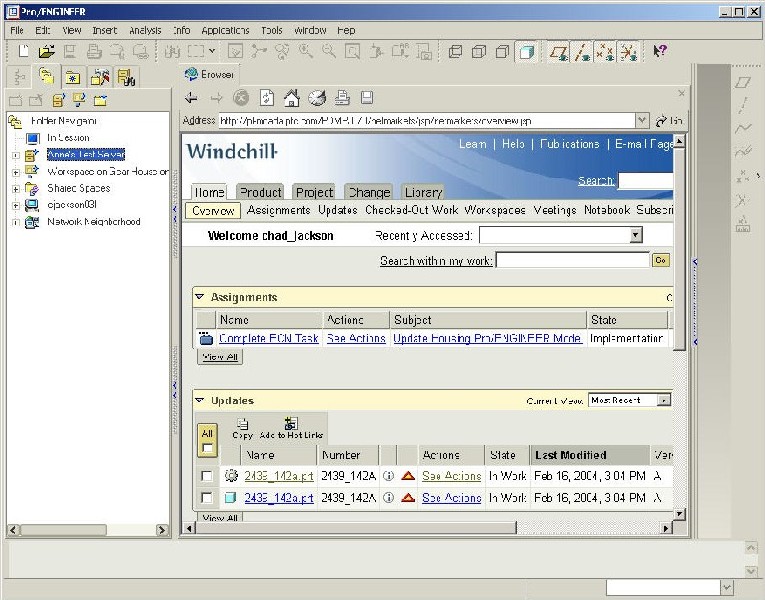Activate the context help arrow icon
This screenshot has height=600, width=765.
(x=660, y=51)
